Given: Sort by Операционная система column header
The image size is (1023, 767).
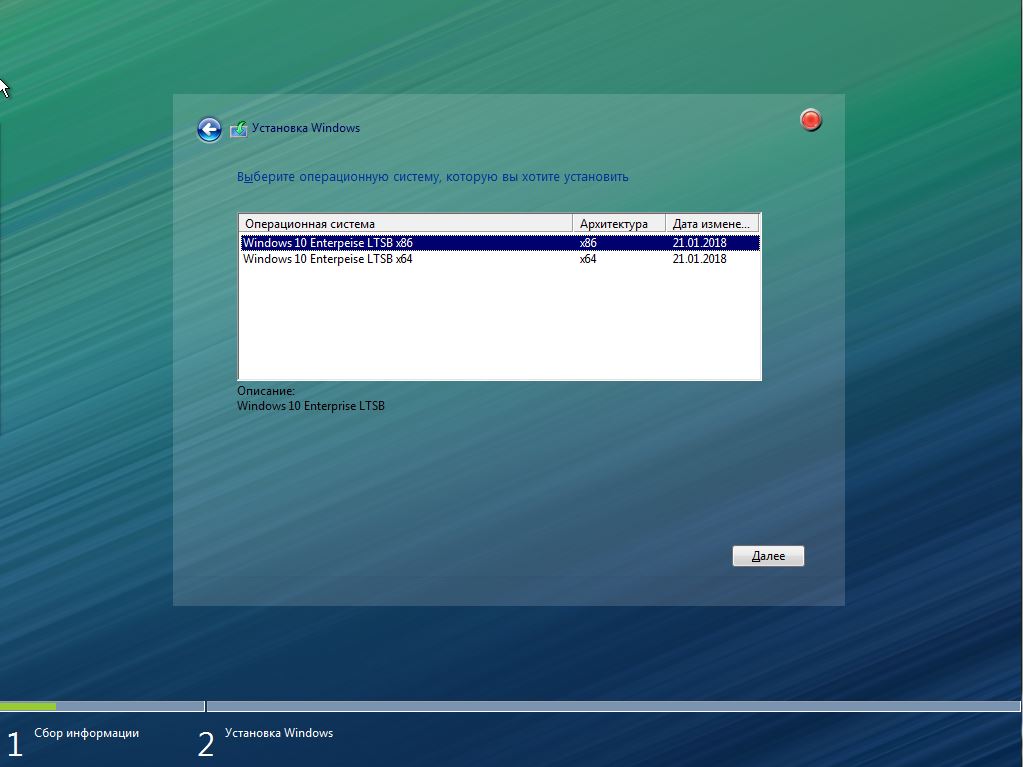Looking at the screenshot, I should point(406,224).
